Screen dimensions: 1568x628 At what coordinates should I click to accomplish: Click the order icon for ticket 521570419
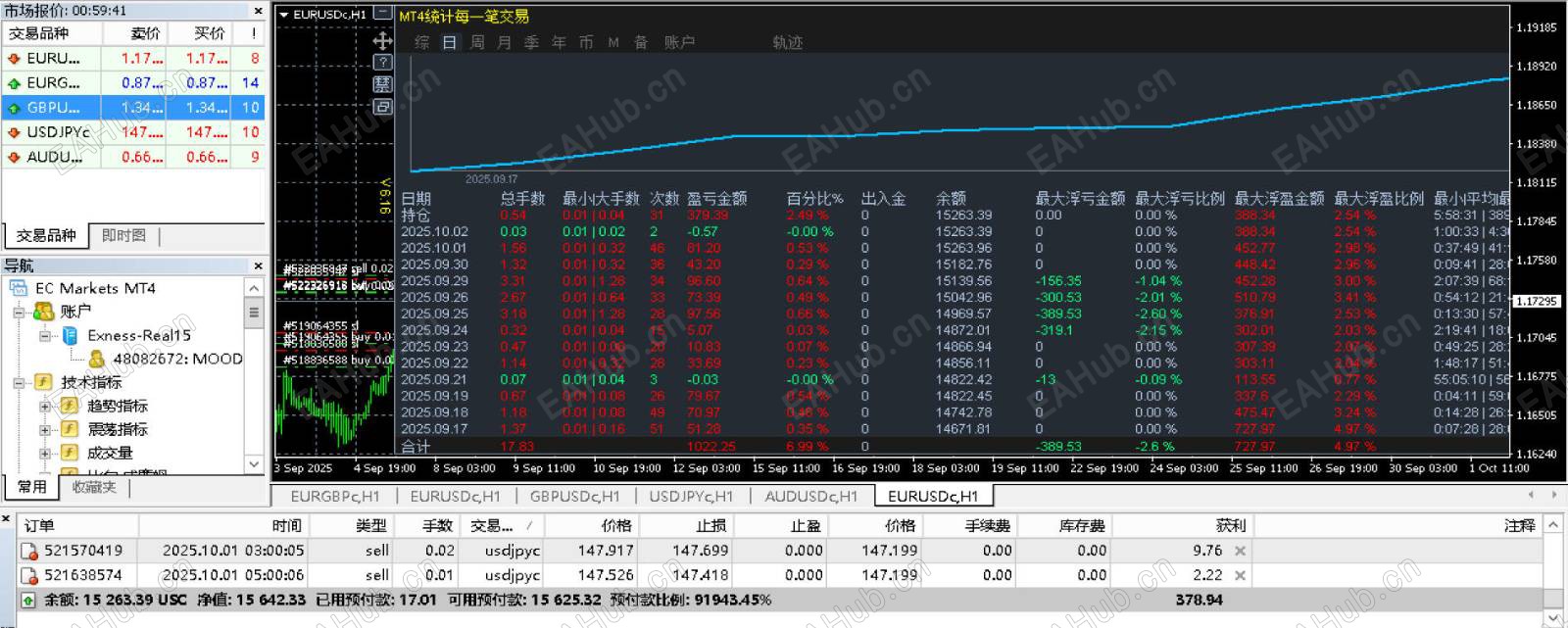28,551
